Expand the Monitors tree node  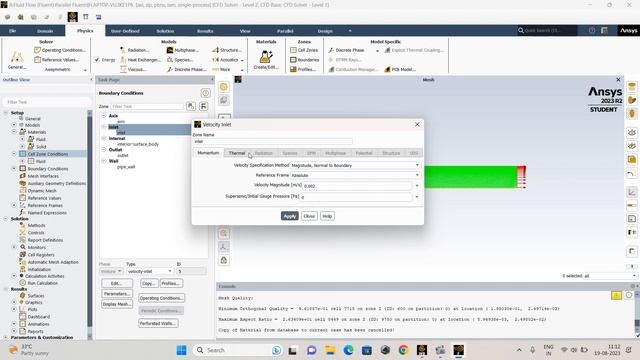click(14, 247)
